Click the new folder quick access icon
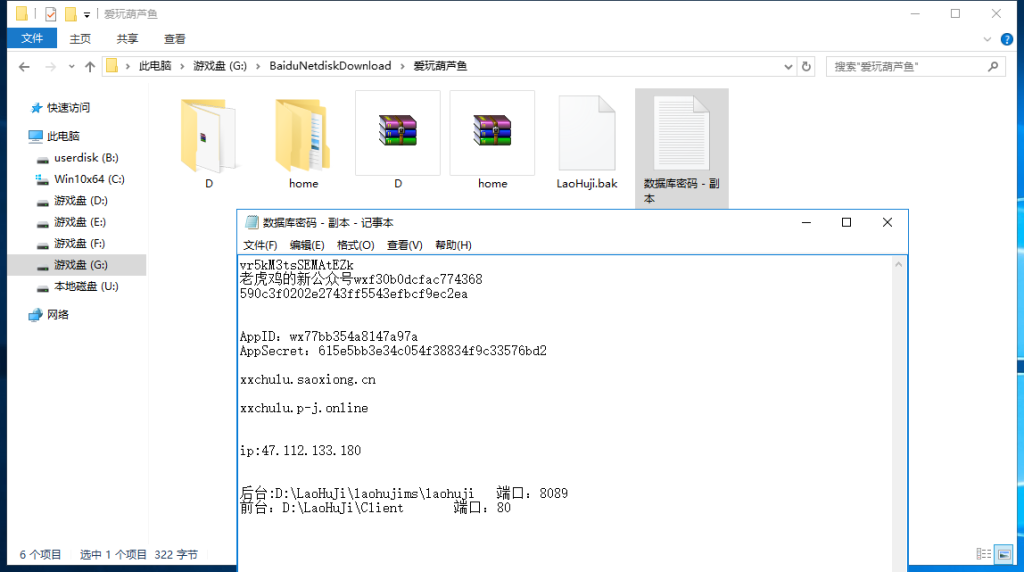 tap(71, 14)
